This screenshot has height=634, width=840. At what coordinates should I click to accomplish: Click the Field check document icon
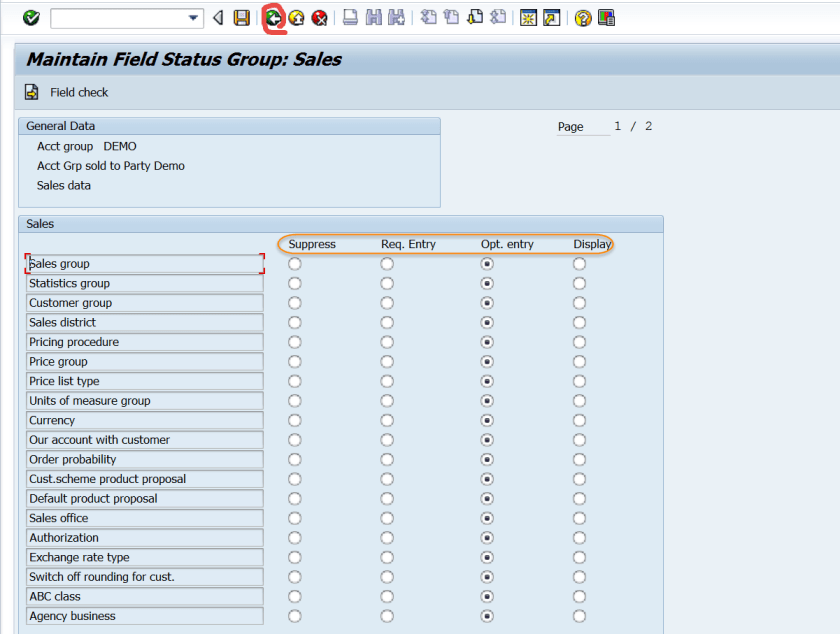32,92
